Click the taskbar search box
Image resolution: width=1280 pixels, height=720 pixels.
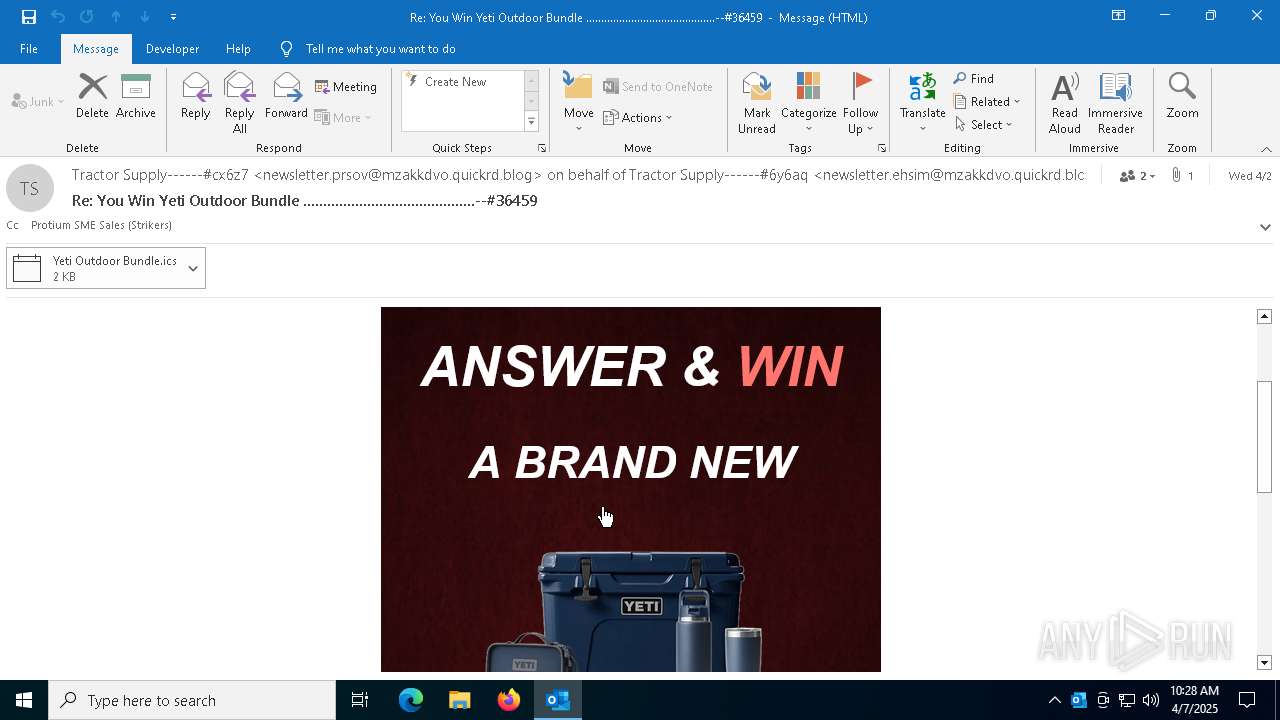pyautogui.click(x=192, y=700)
